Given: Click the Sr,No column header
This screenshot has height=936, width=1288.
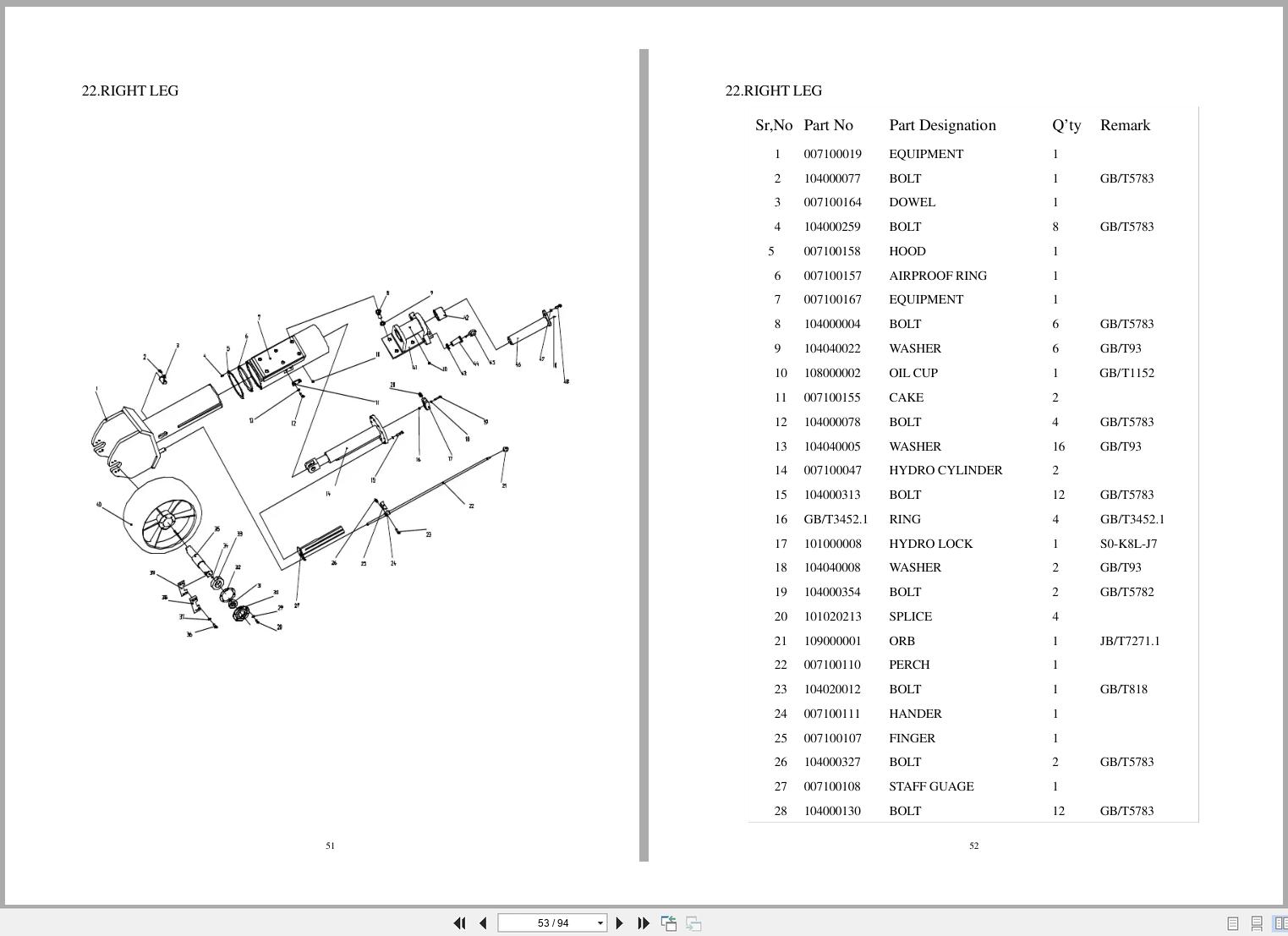Looking at the screenshot, I should 774,125.
